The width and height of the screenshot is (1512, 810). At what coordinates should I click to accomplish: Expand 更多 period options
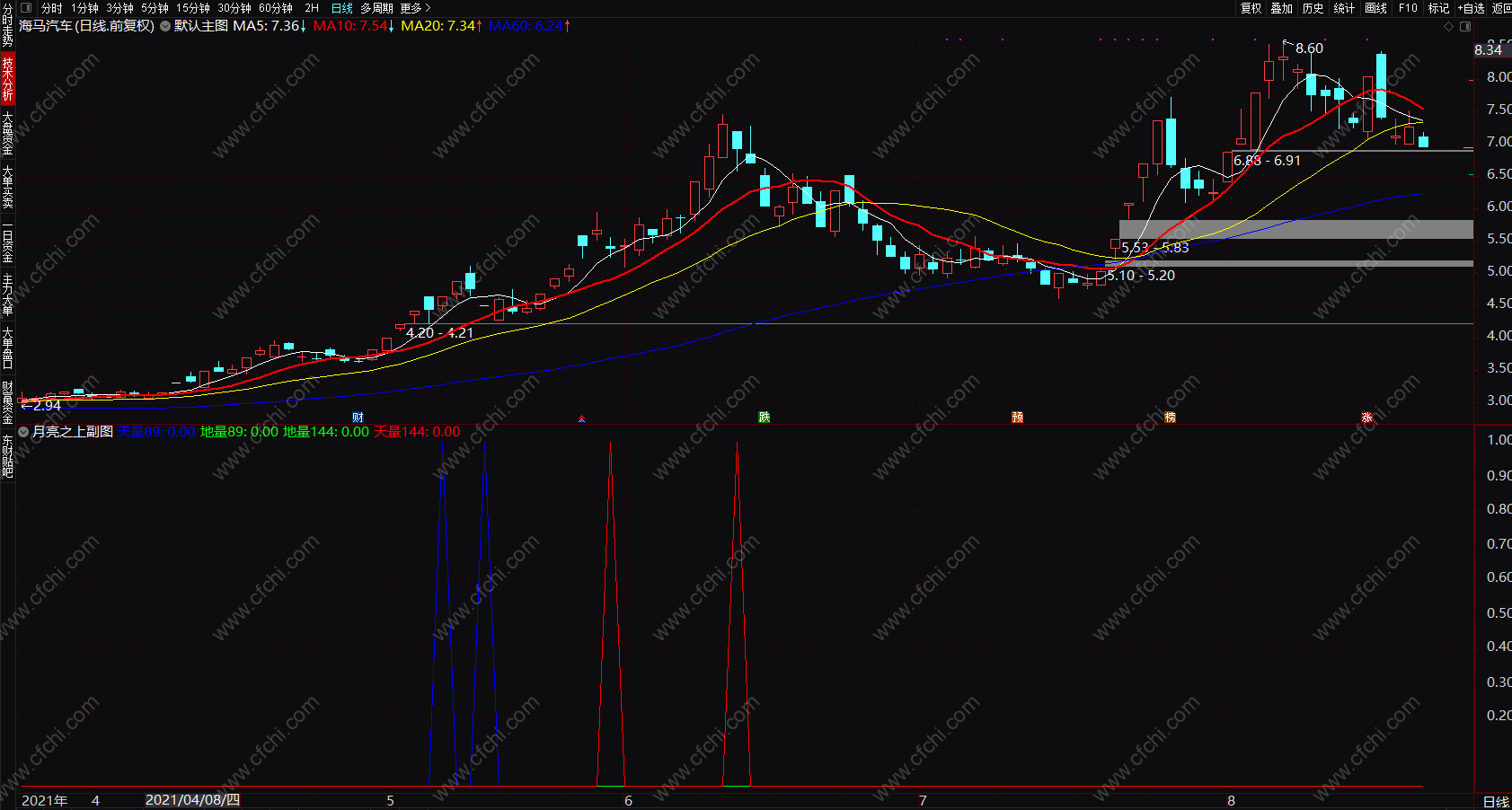(415, 8)
